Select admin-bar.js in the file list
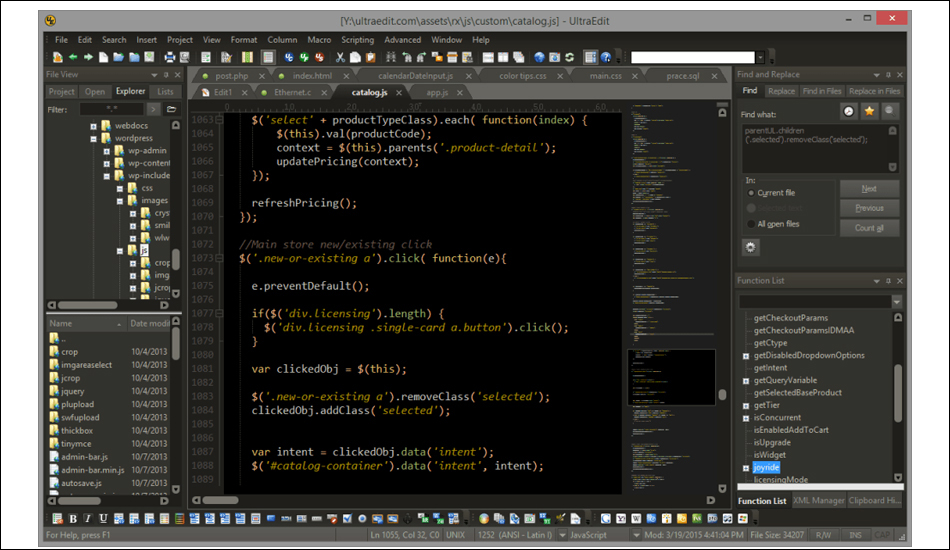Image resolution: width=950 pixels, height=550 pixels. click(x=84, y=457)
